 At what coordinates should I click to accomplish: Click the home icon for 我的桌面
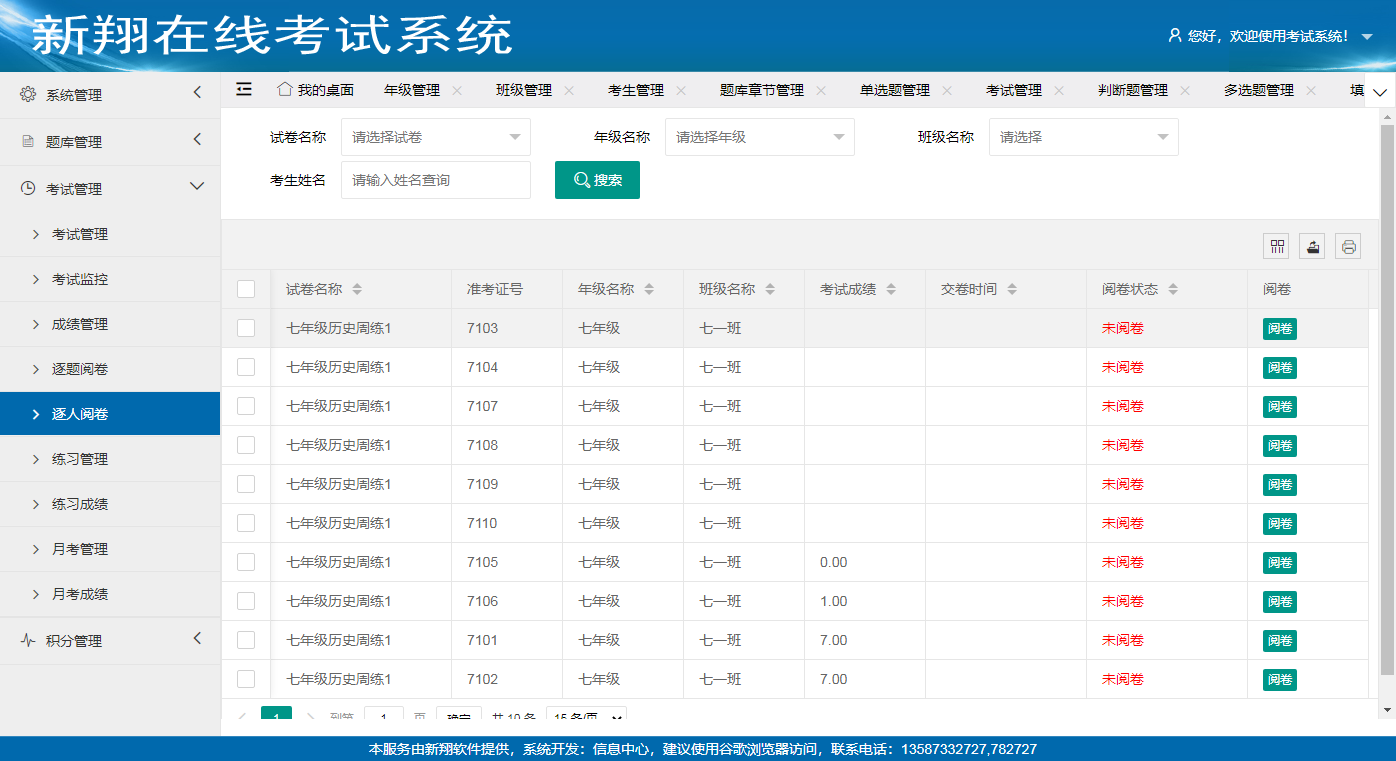tap(285, 89)
